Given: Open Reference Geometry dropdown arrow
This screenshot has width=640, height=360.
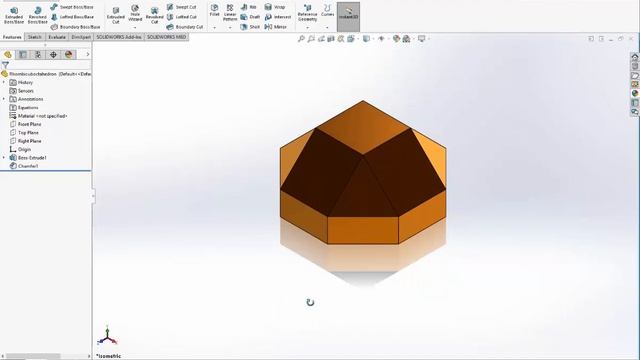Looking at the screenshot, I should point(307,27).
